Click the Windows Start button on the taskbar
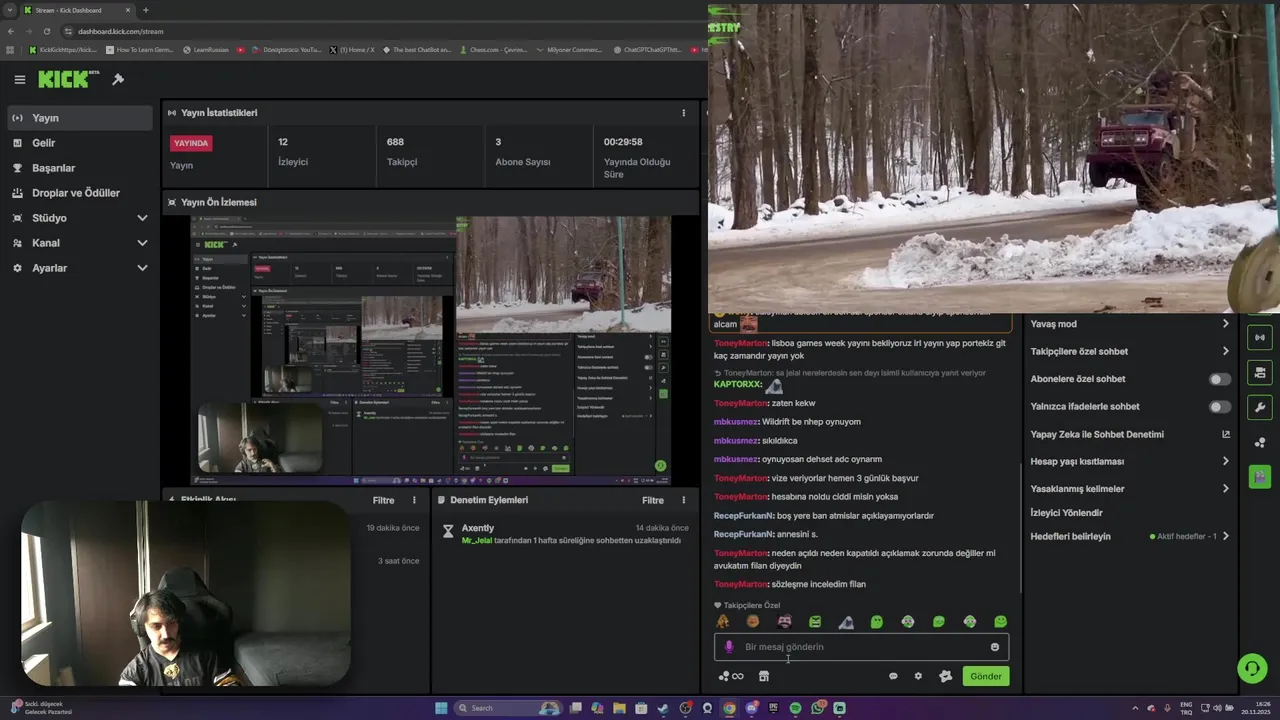 click(x=441, y=708)
